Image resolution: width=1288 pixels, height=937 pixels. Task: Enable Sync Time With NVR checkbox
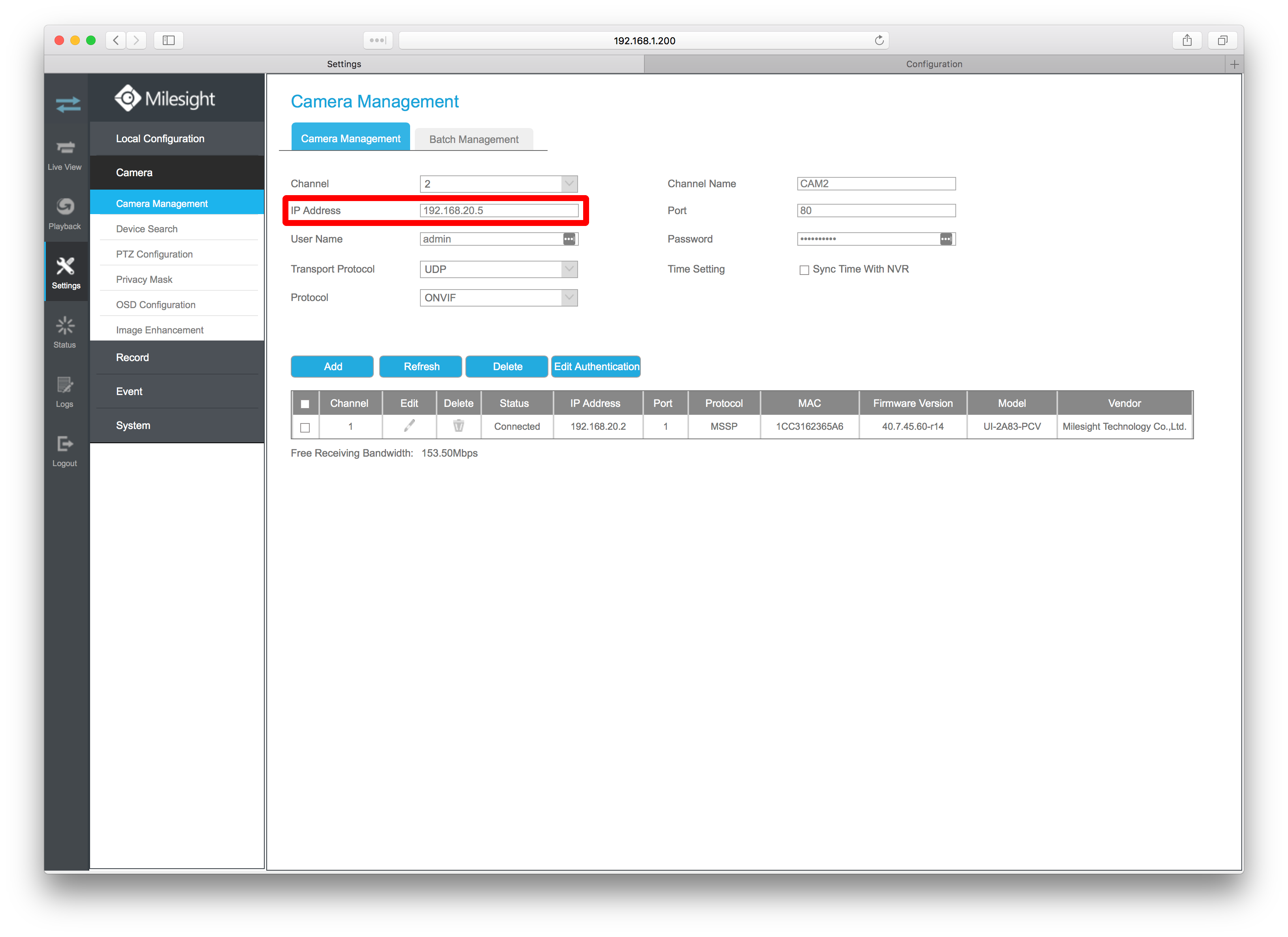point(804,270)
